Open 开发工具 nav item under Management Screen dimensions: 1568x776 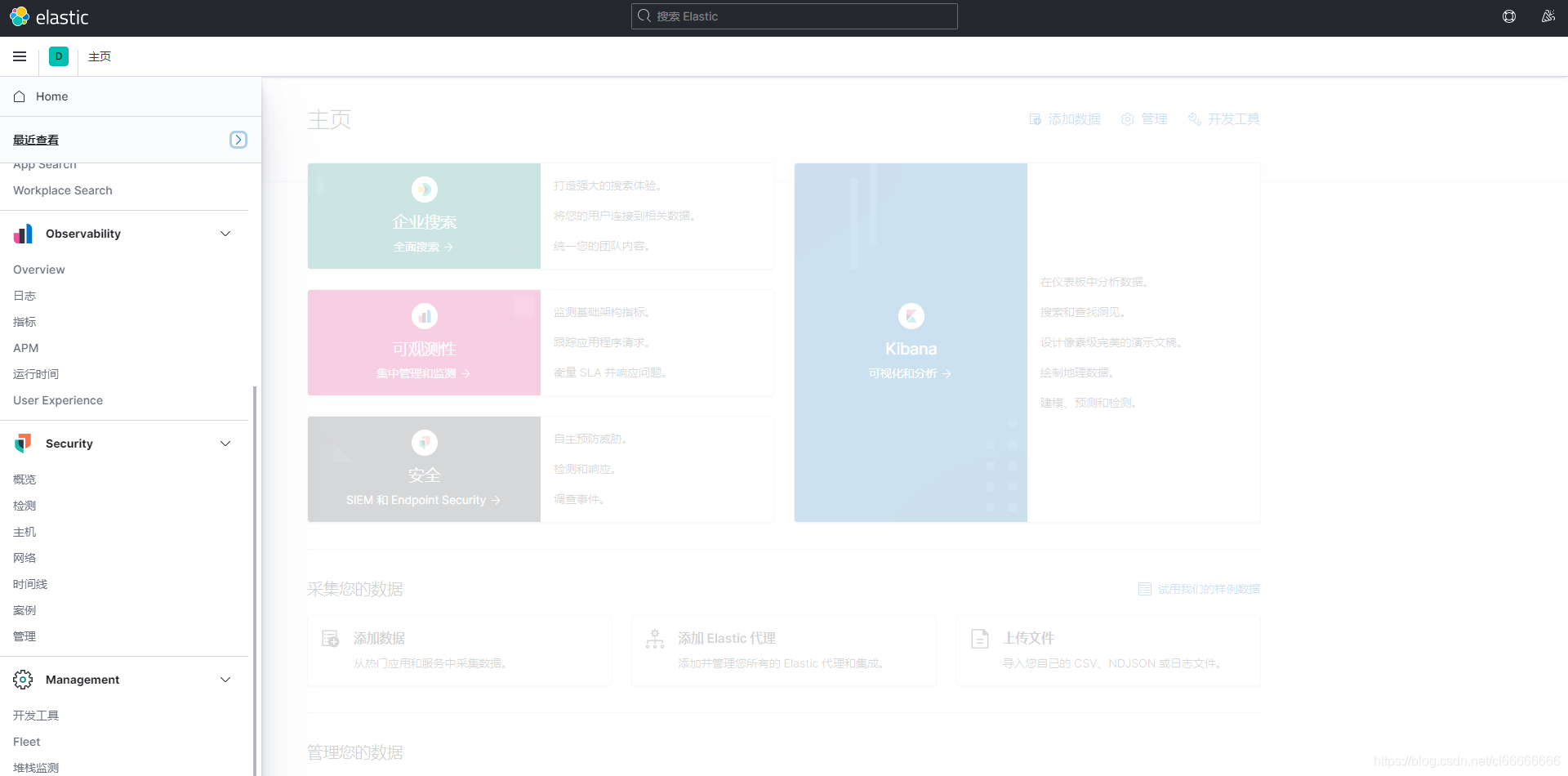click(36, 716)
